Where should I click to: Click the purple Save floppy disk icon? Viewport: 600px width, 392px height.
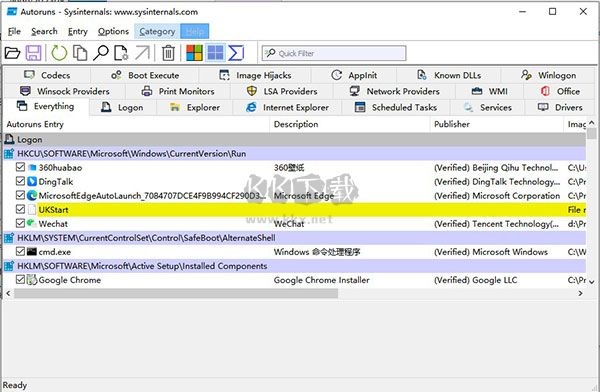34,53
